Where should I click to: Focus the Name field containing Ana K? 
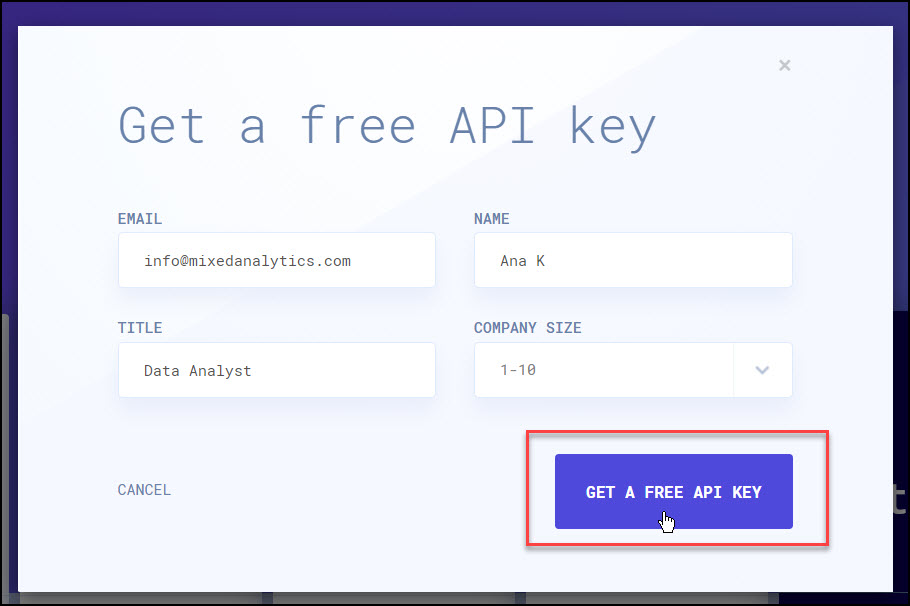[633, 260]
